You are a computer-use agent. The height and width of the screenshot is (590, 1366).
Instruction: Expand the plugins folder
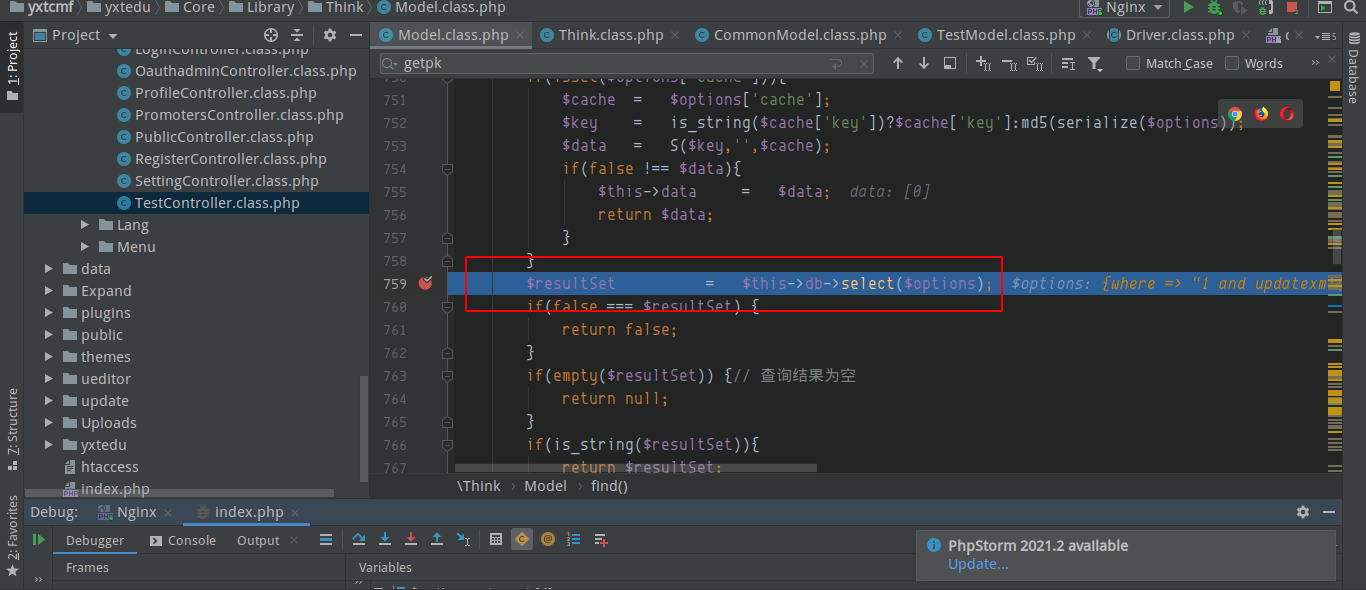(48, 313)
